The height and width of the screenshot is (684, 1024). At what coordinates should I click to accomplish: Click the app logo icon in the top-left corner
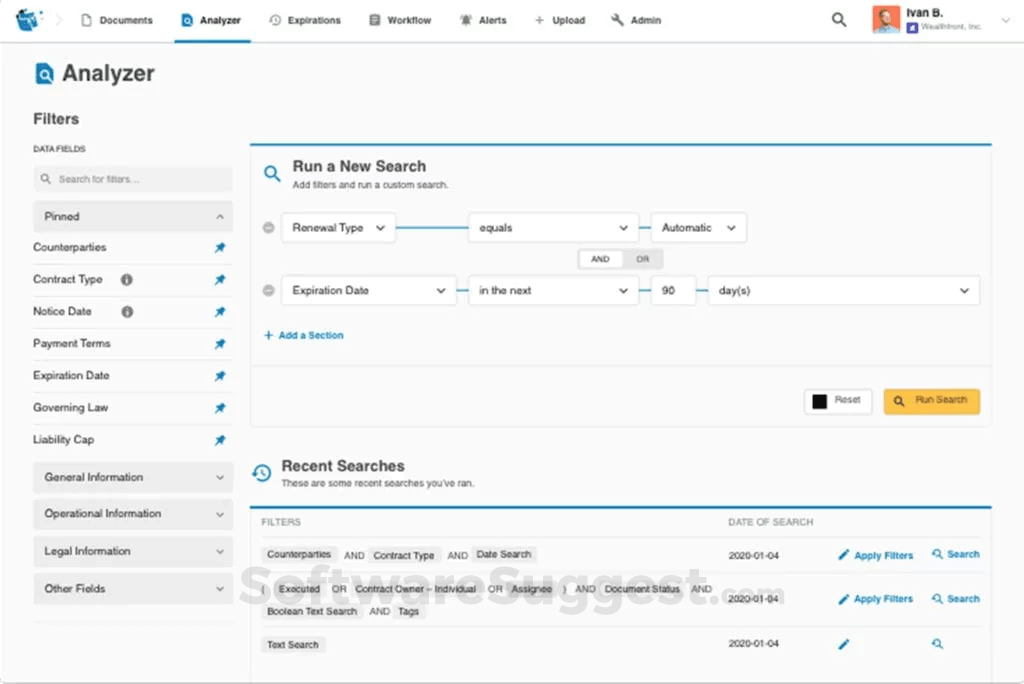[27, 18]
